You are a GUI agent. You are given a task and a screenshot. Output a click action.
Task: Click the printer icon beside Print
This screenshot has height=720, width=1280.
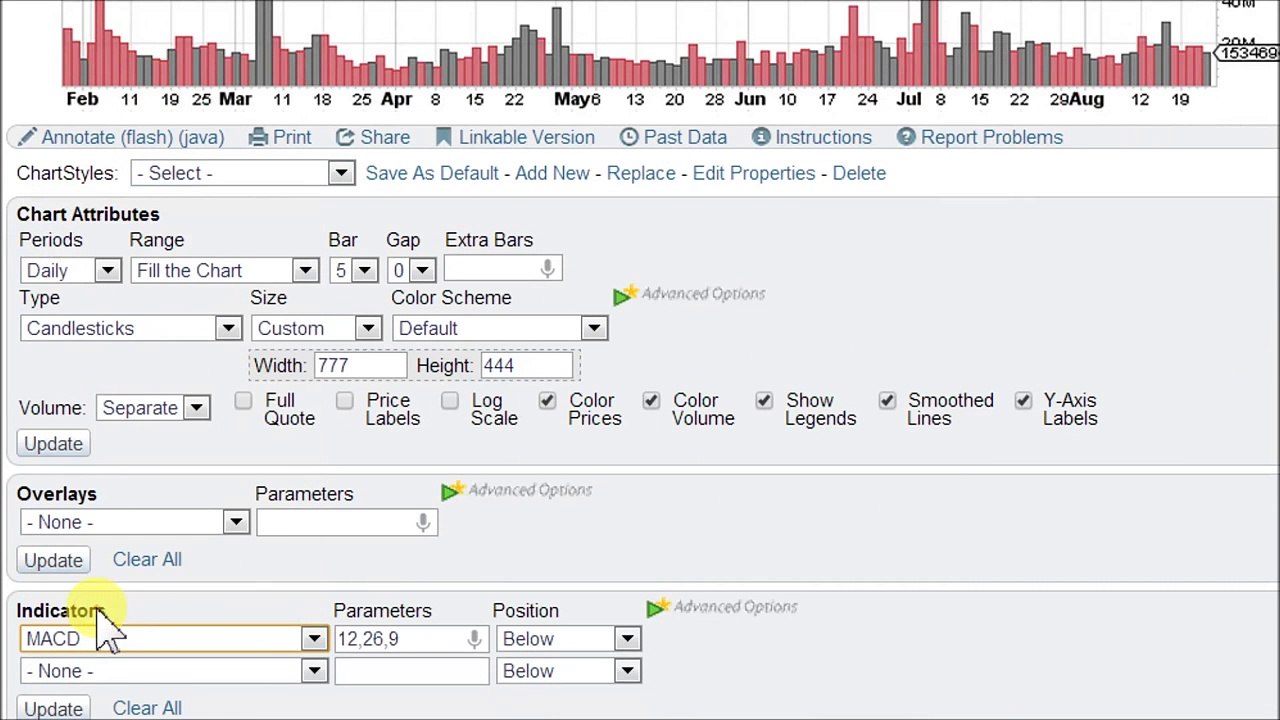(x=258, y=137)
